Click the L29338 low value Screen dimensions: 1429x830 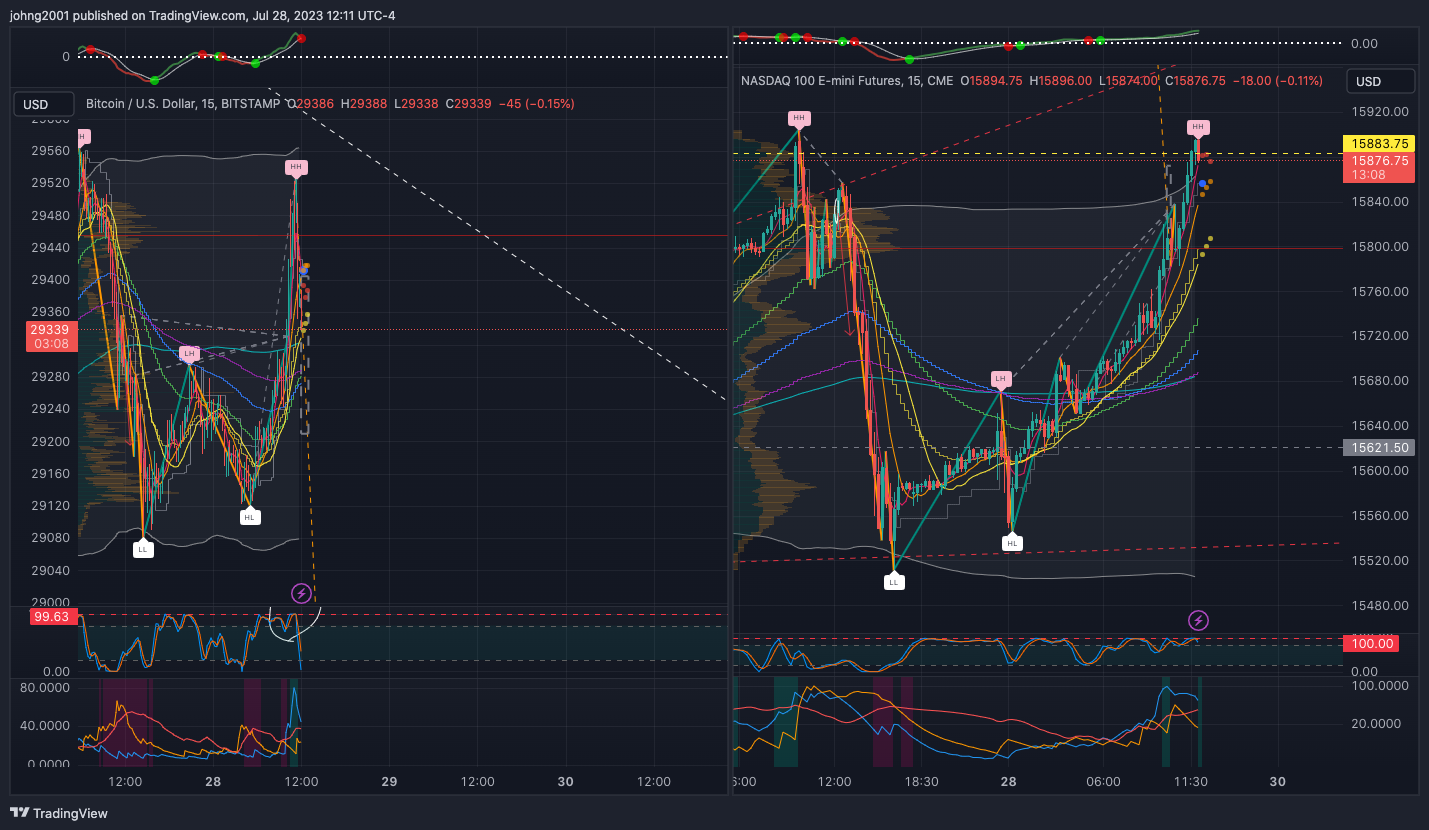[417, 104]
